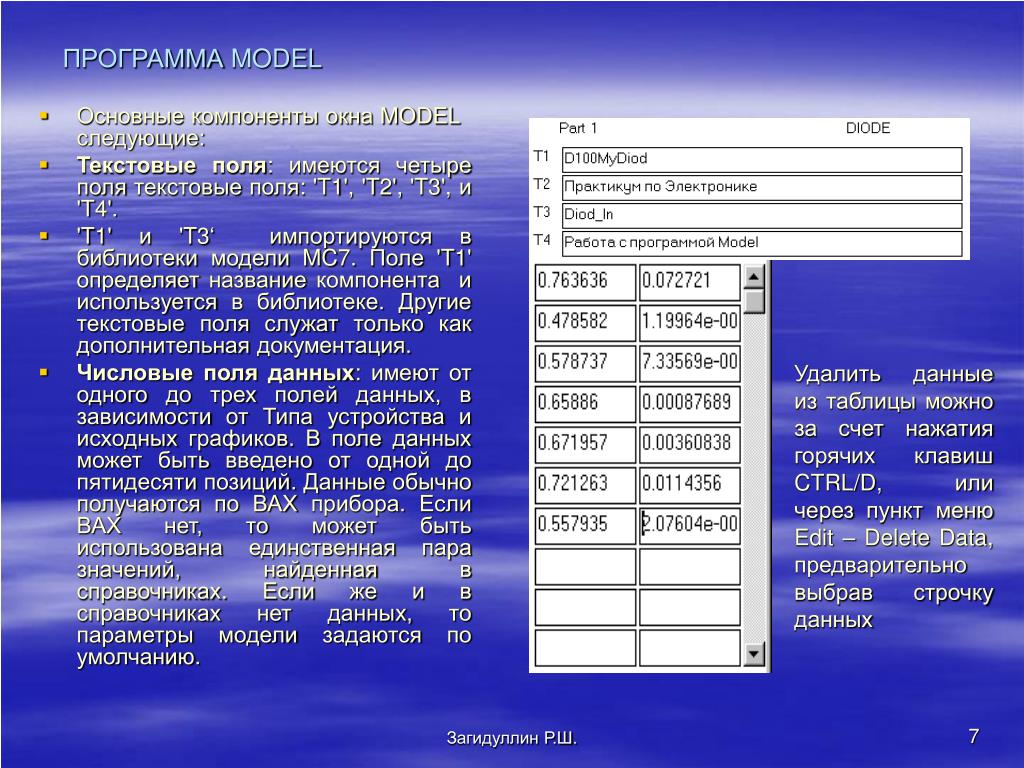This screenshot has width=1024, height=768.
Task: Click the text Edit – Delete Data,
Action: pos(893,538)
